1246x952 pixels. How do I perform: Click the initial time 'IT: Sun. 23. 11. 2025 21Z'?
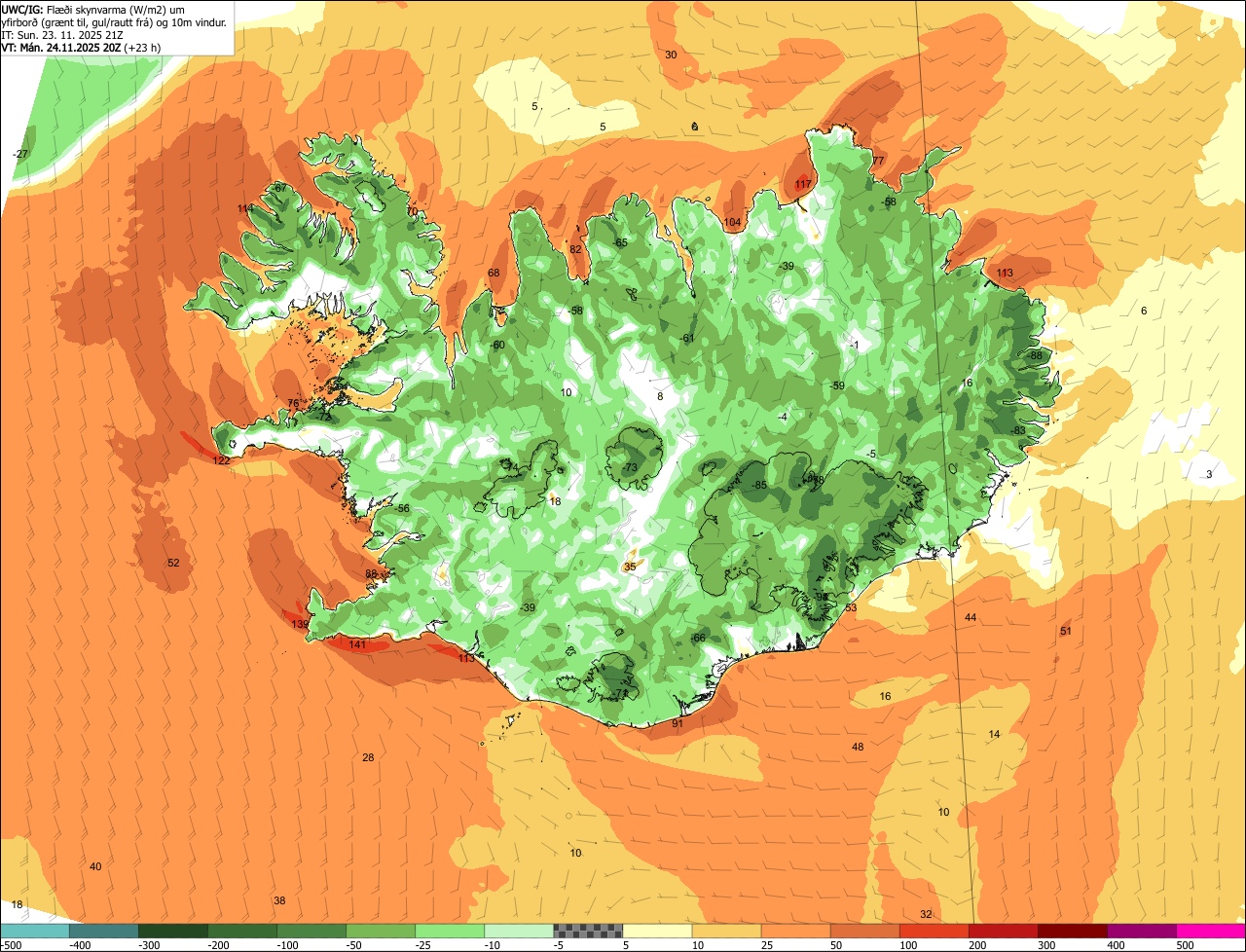coord(62,34)
